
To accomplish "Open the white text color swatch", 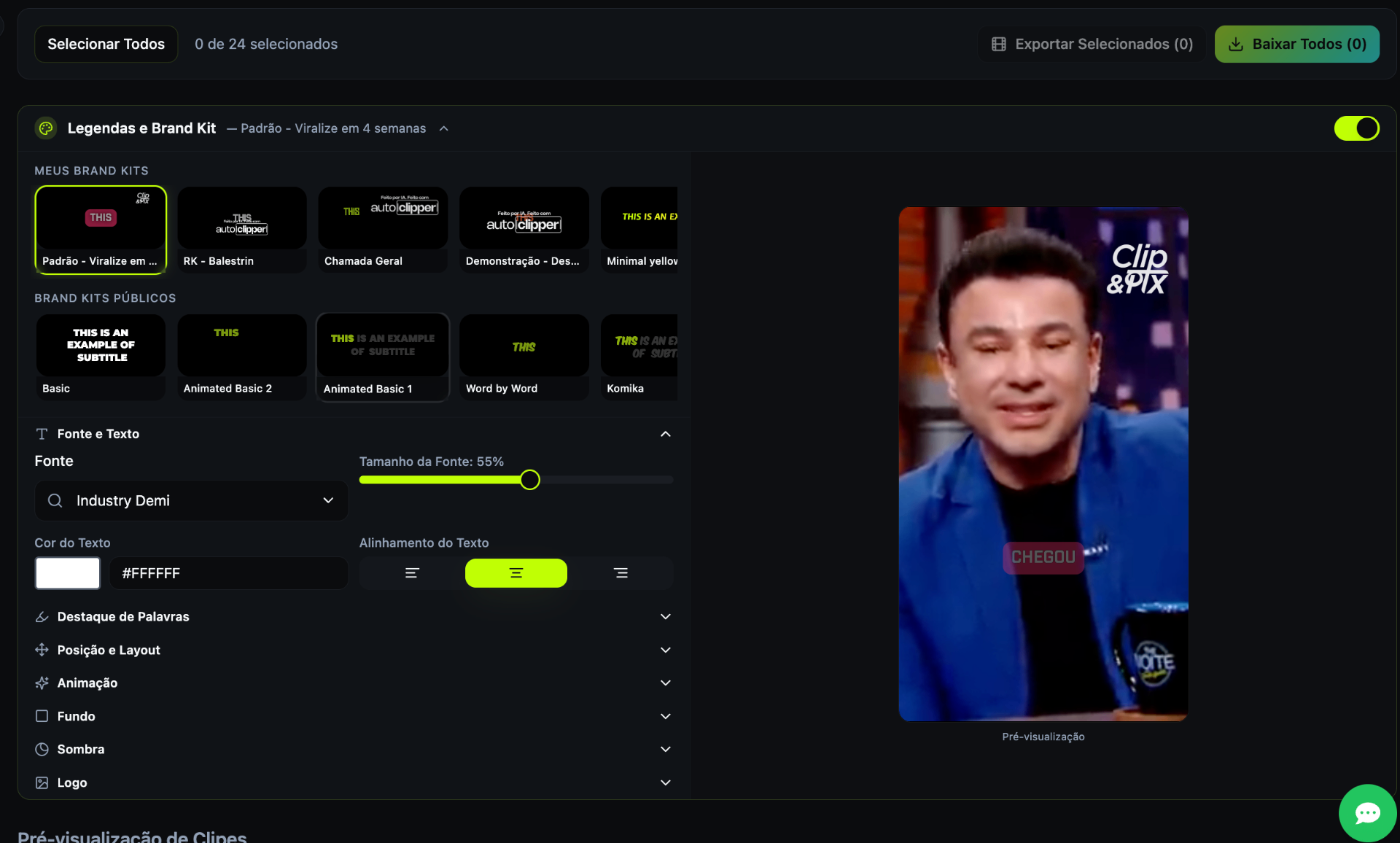I will (68, 573).
